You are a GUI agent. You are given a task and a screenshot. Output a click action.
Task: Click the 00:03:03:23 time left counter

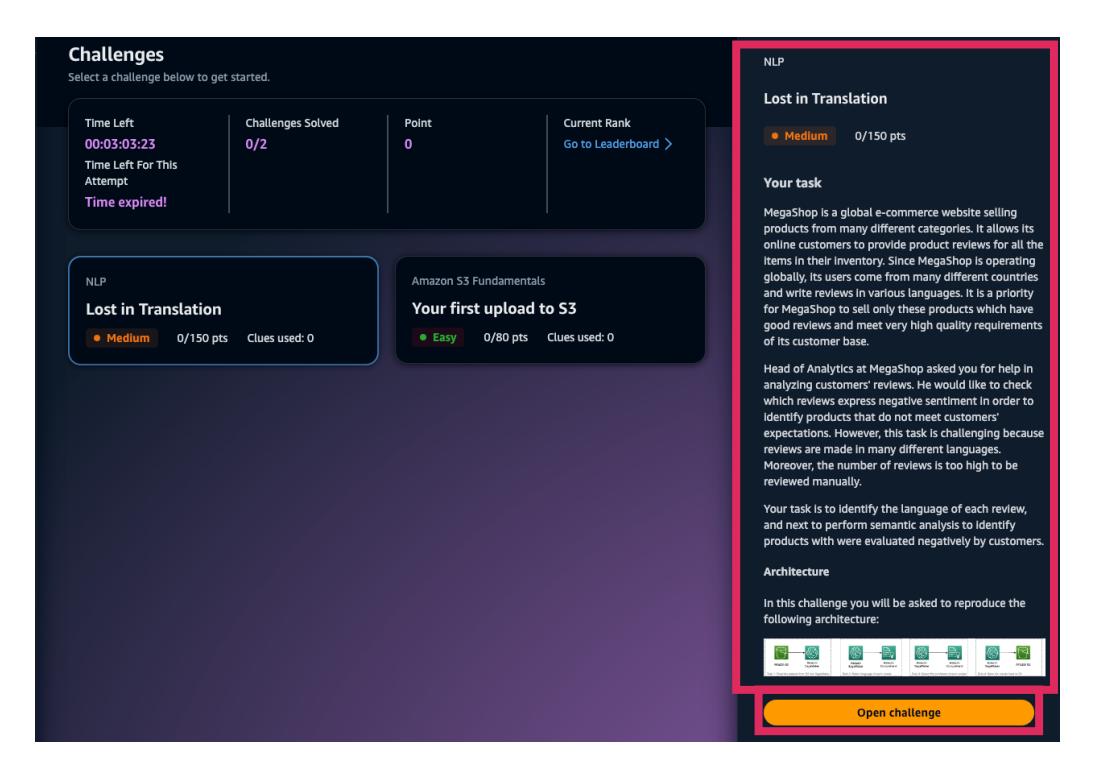[x=119, y=144]
